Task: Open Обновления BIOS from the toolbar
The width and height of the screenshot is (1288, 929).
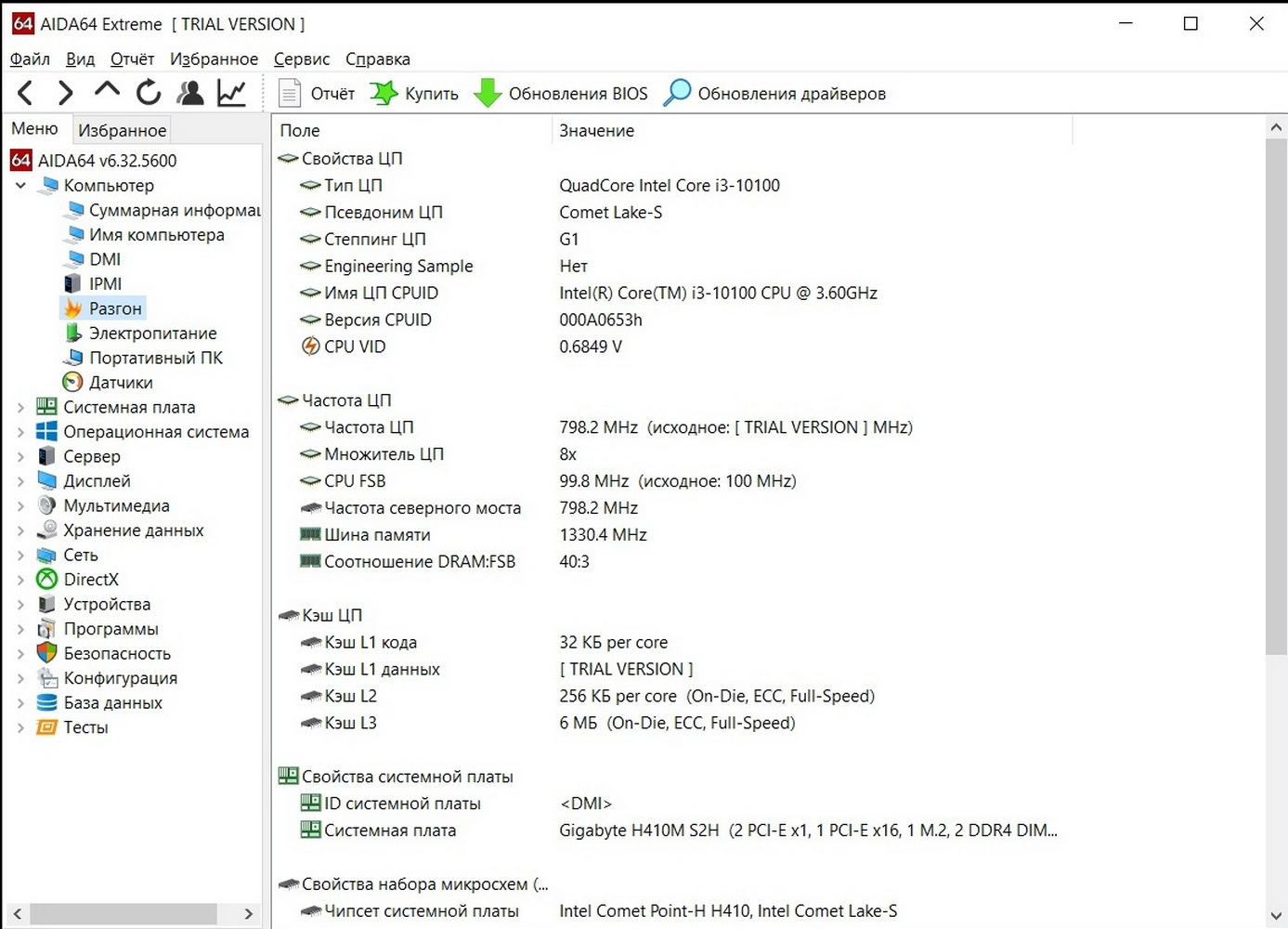Action: tap(561, 93)
